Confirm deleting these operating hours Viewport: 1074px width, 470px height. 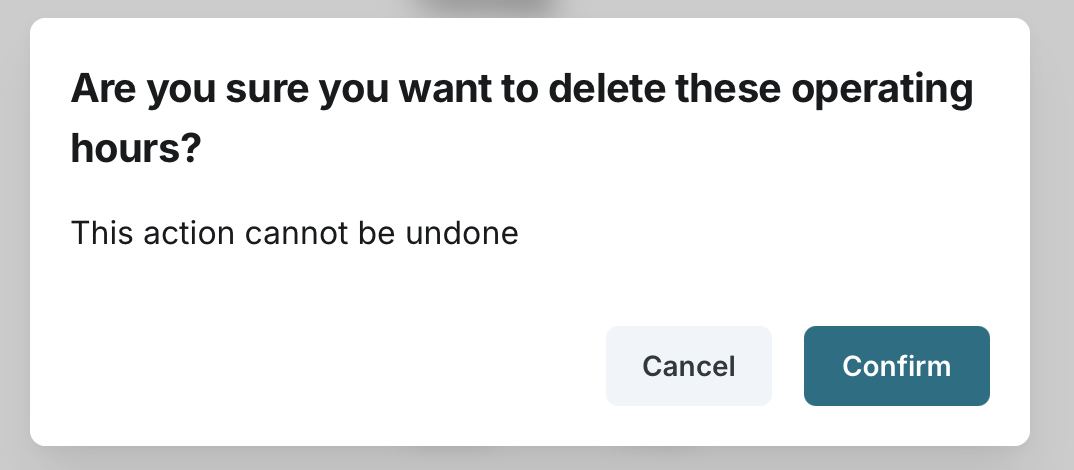pyautogui.click(x=896, y=366)
